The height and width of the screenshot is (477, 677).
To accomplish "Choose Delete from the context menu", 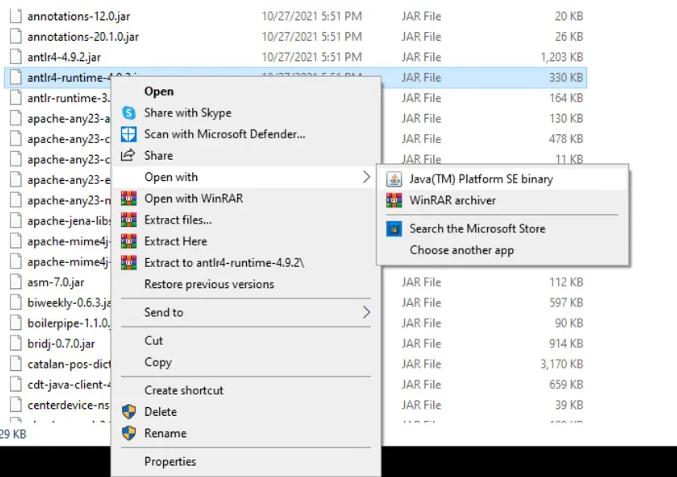I will pyautogui.click(x=246, y=411).
